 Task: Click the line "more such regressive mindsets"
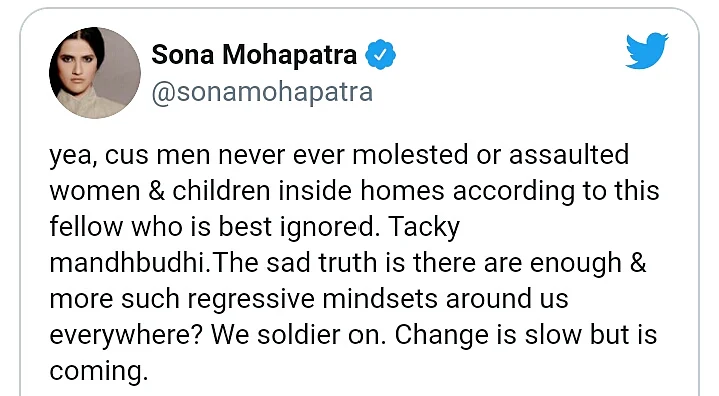309,299
